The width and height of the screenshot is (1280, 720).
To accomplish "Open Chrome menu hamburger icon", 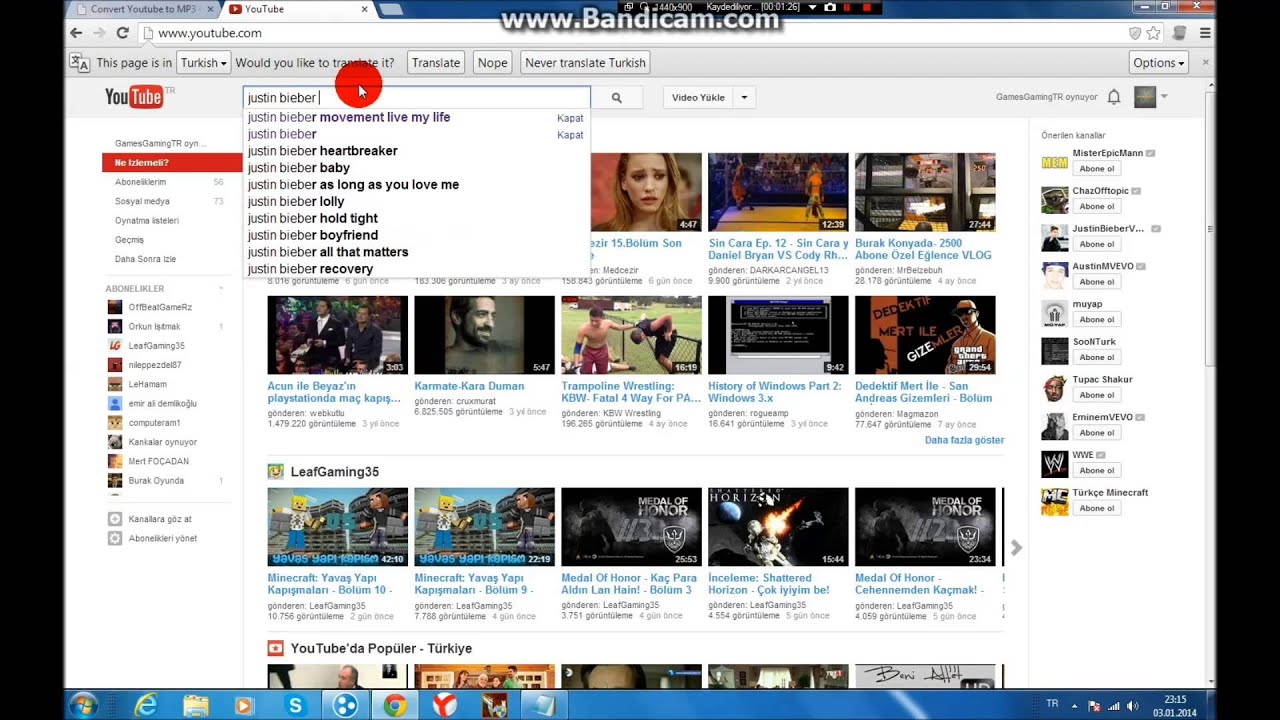I will (1206, 33).
